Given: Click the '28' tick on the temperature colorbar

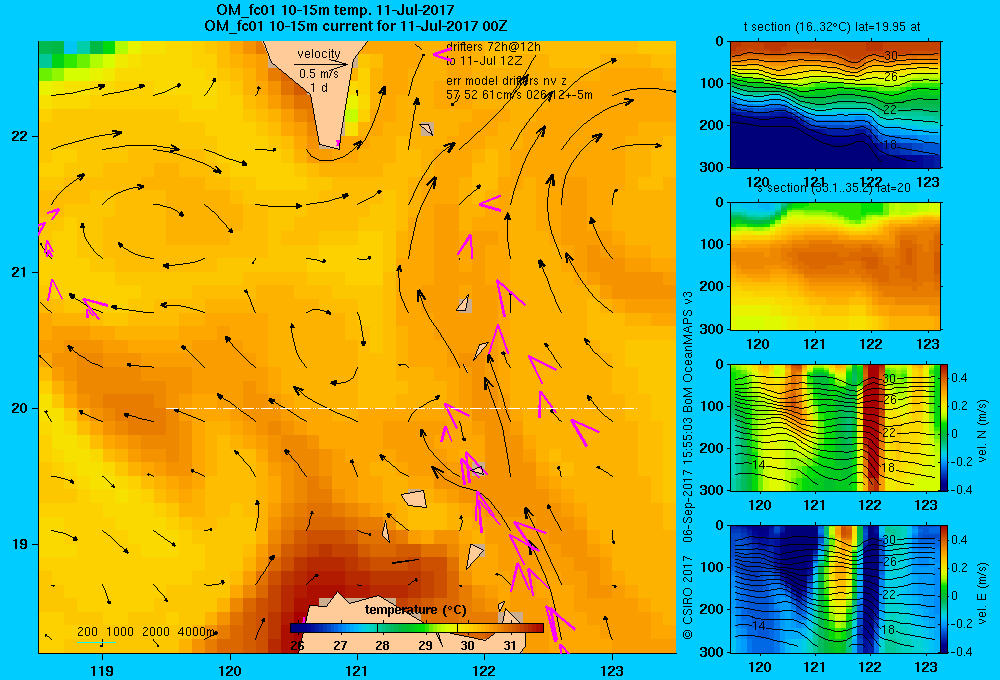Looking at the screenshot, I should point(382,646).
